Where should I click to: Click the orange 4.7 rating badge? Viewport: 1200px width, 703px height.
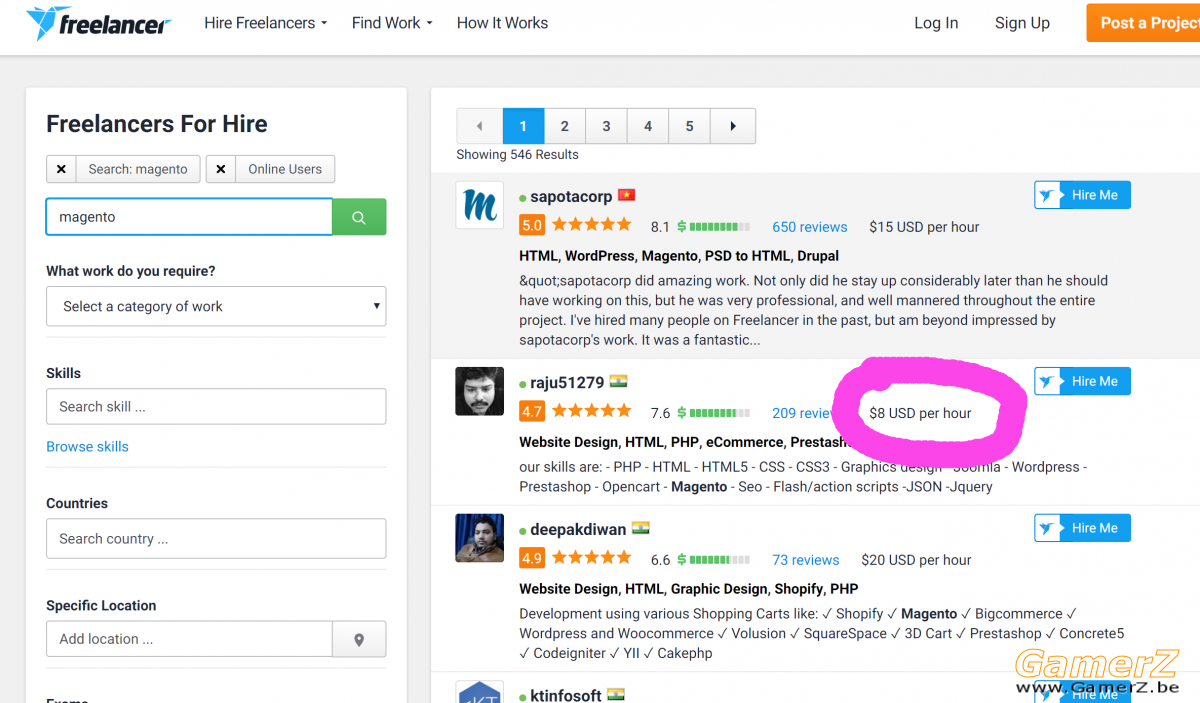[532, 412]
